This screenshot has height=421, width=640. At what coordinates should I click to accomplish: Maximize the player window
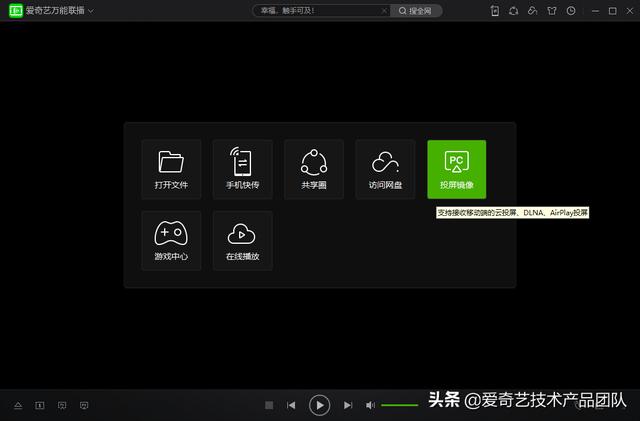tap(613, 11)
